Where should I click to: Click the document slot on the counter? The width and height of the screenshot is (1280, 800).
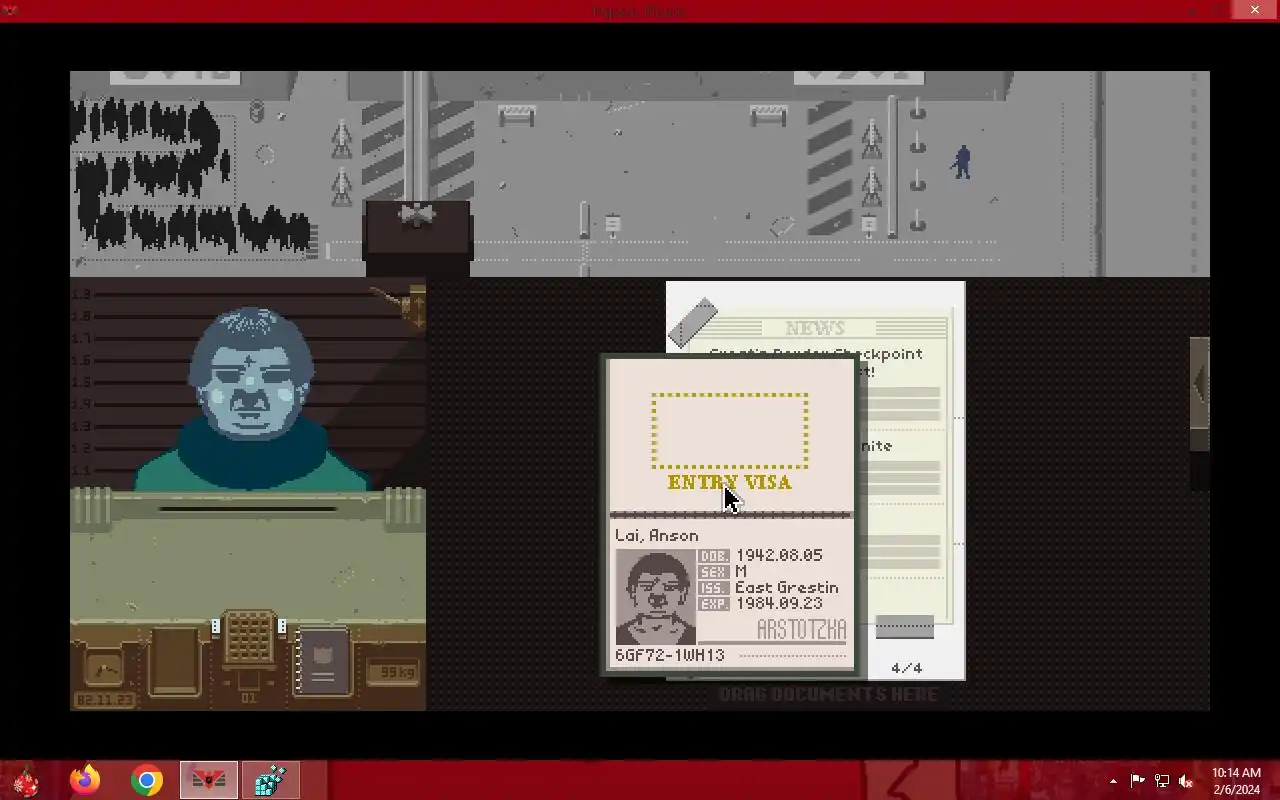coord(248,508)
